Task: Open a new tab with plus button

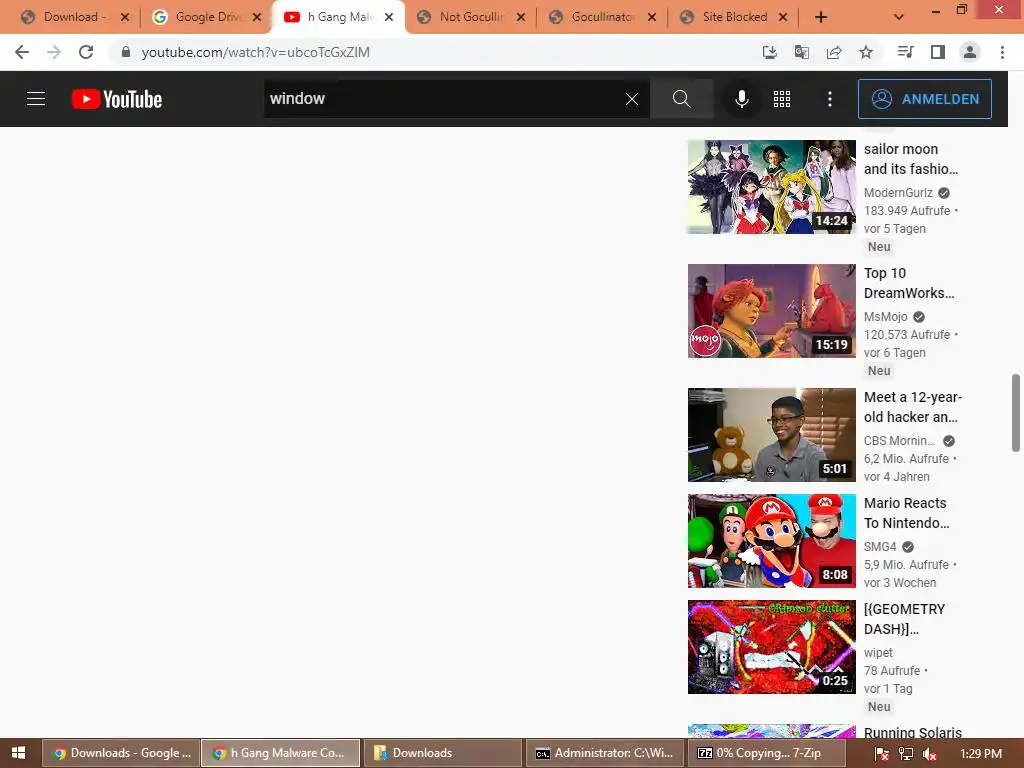Action: click(x=821, y=17)
